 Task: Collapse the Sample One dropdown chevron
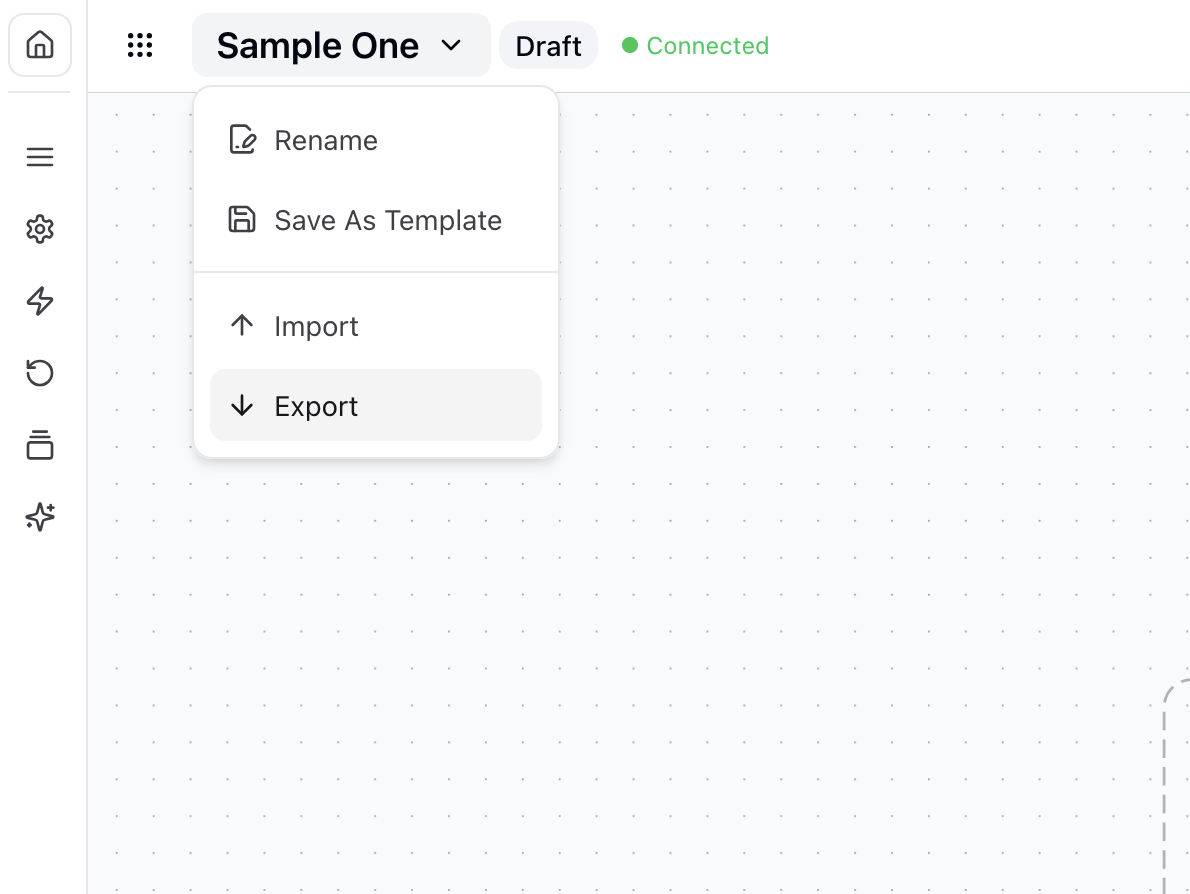tap(452, 46)
